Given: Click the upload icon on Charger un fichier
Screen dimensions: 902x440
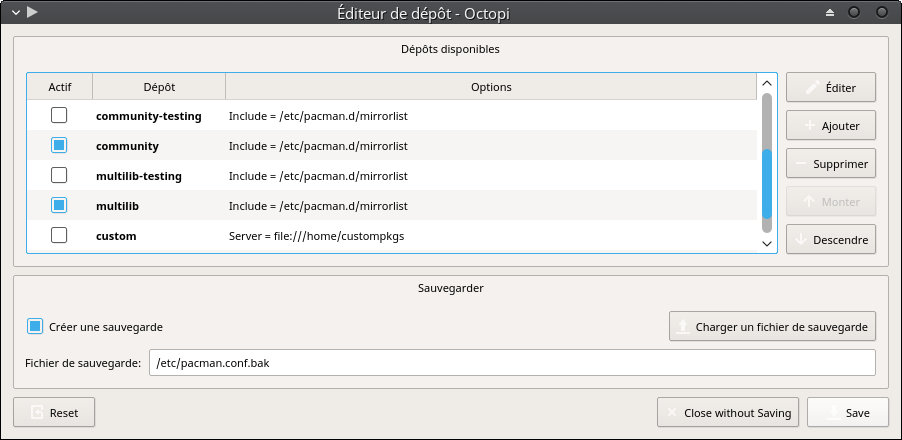Looking at the screenshot, I should (x=683, y=327).
